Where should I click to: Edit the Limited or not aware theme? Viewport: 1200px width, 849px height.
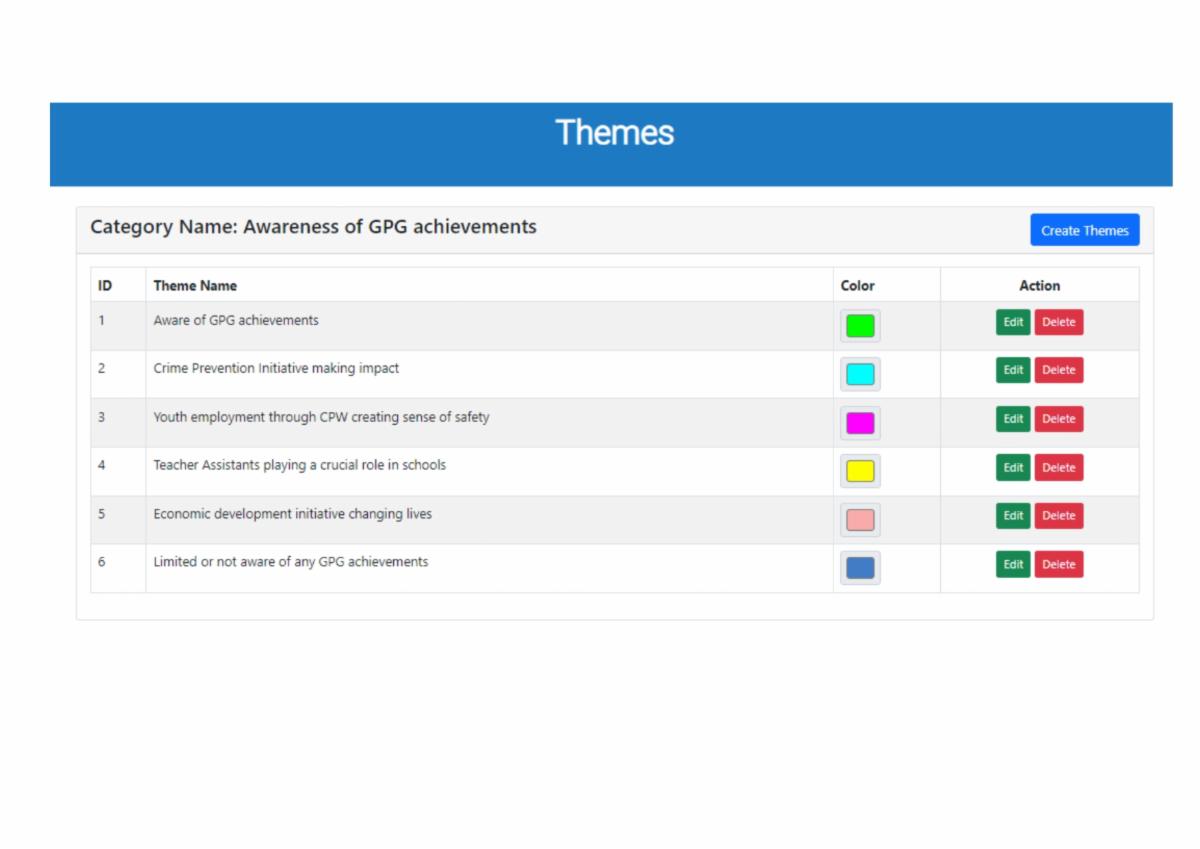click(x=1013, y=564)
